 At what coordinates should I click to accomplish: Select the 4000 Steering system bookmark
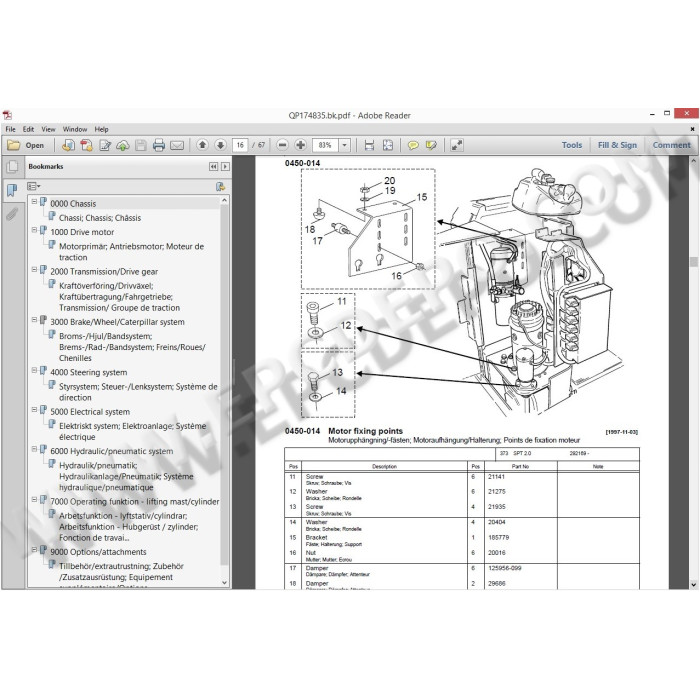point(88,372)
